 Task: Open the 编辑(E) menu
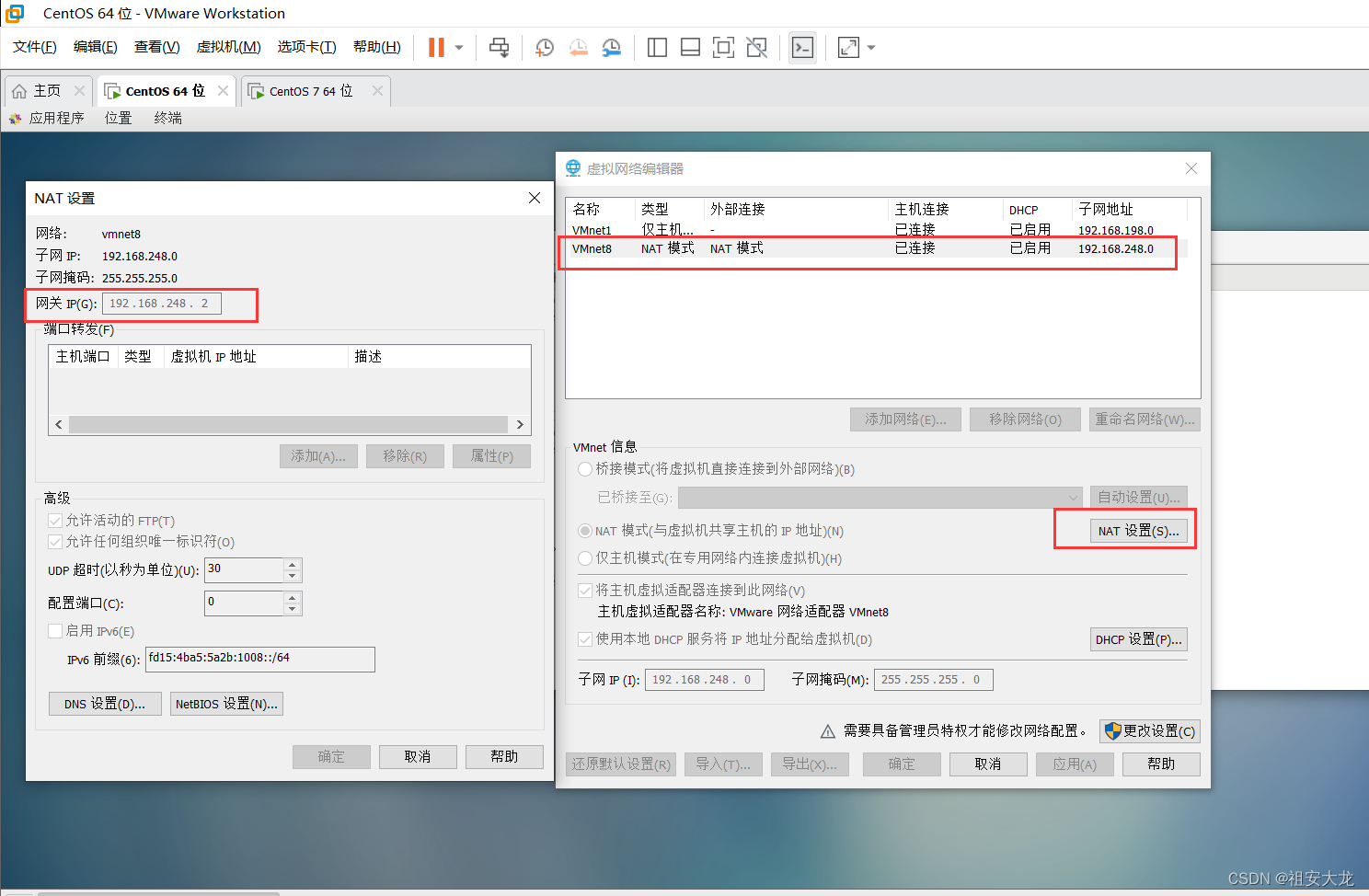(x=96, y=47)
